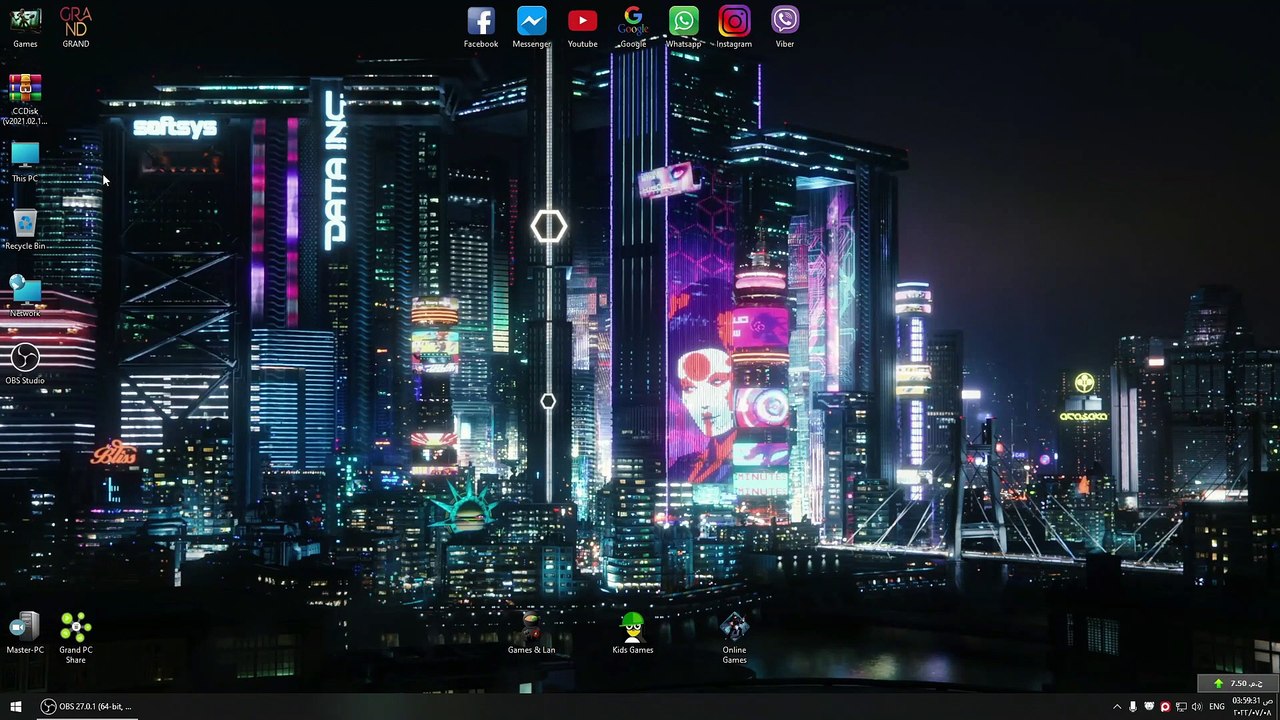Open the Google shortcut

[x=633, y=27]
